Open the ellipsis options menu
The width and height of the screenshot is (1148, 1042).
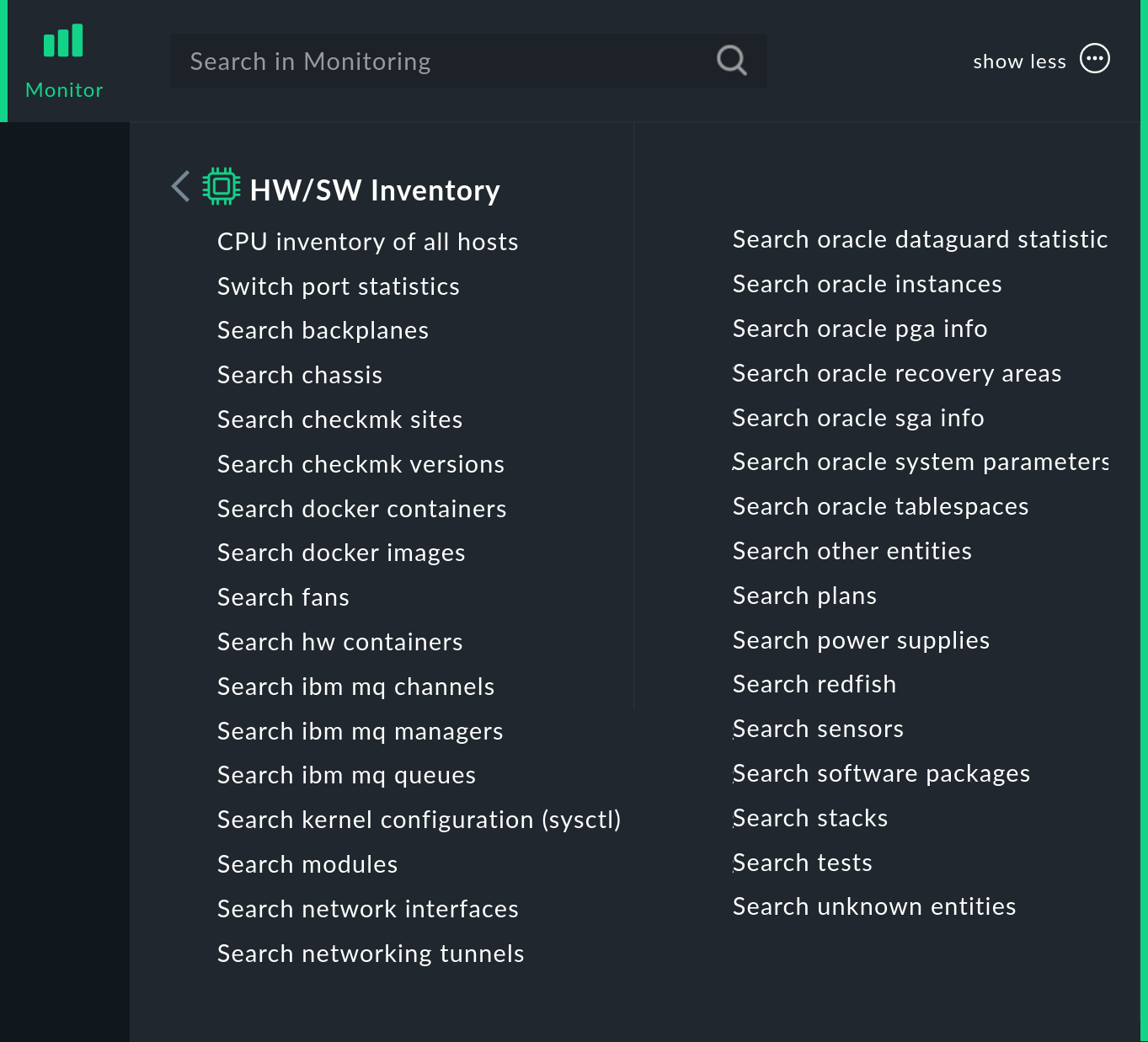(1094, 58)
